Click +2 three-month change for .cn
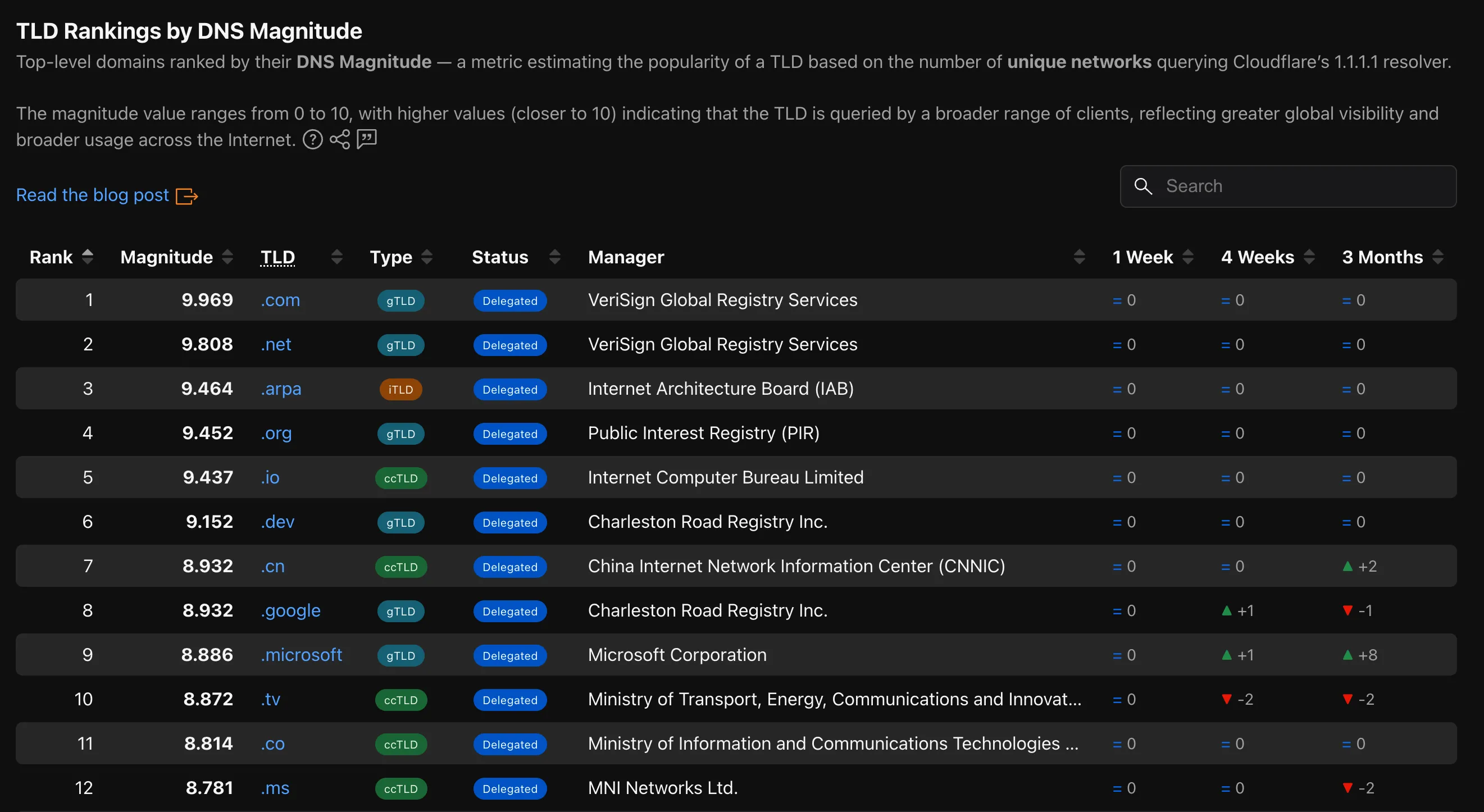Screen dimensions: 1484x812 tap(1359, 567)
